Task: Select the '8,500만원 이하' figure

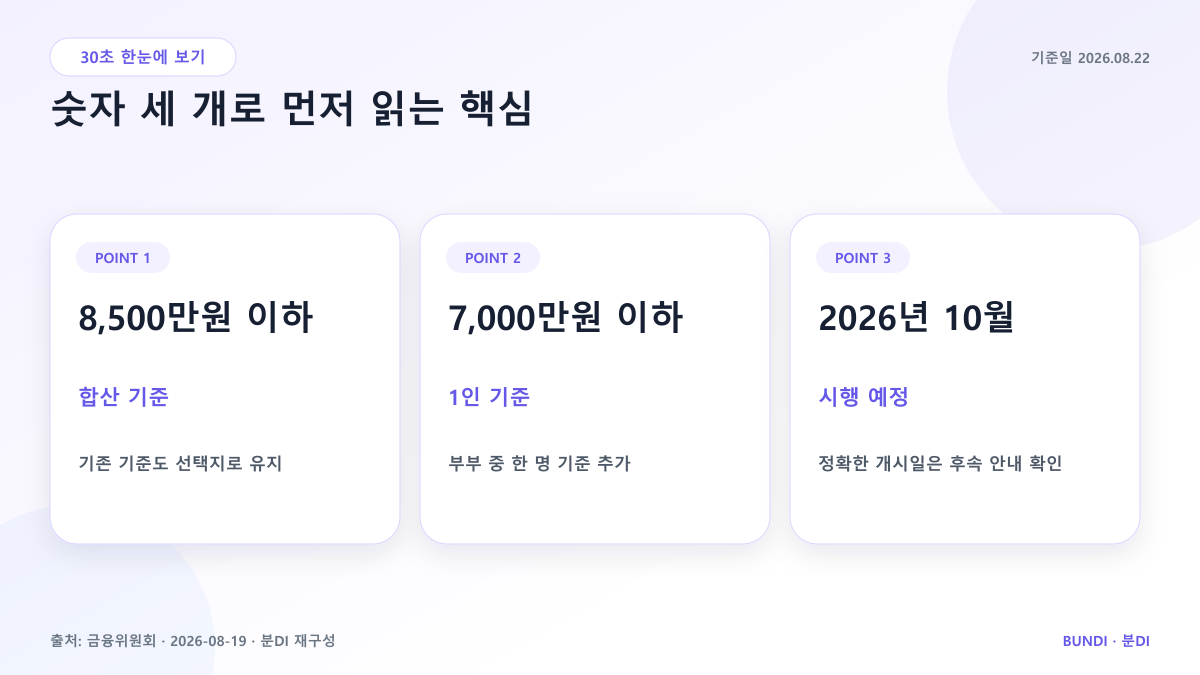Action: pyautogui.click(x=196, y=319)
